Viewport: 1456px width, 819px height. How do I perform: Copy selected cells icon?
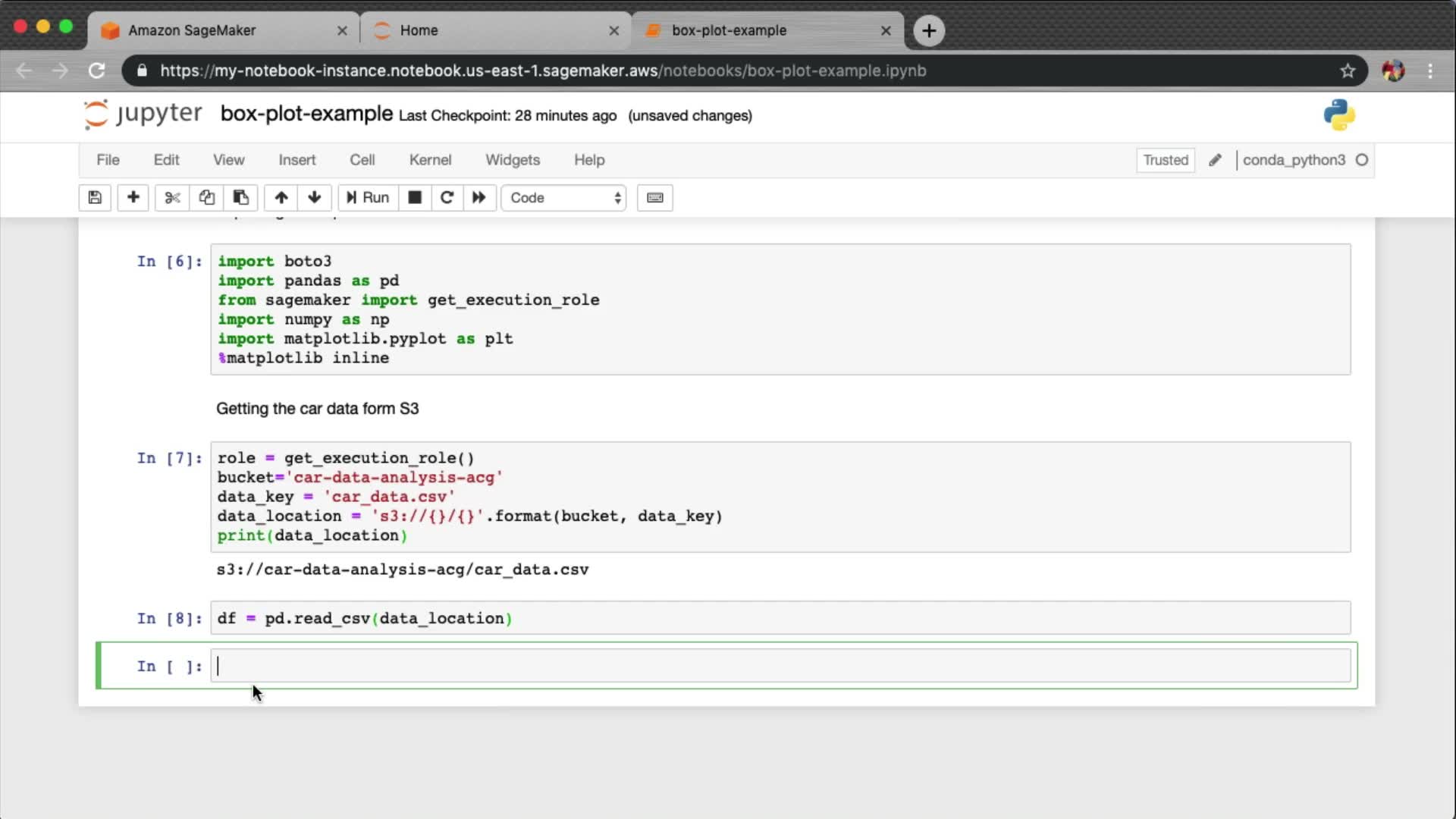pyautogui.click(x=206, y=198)
